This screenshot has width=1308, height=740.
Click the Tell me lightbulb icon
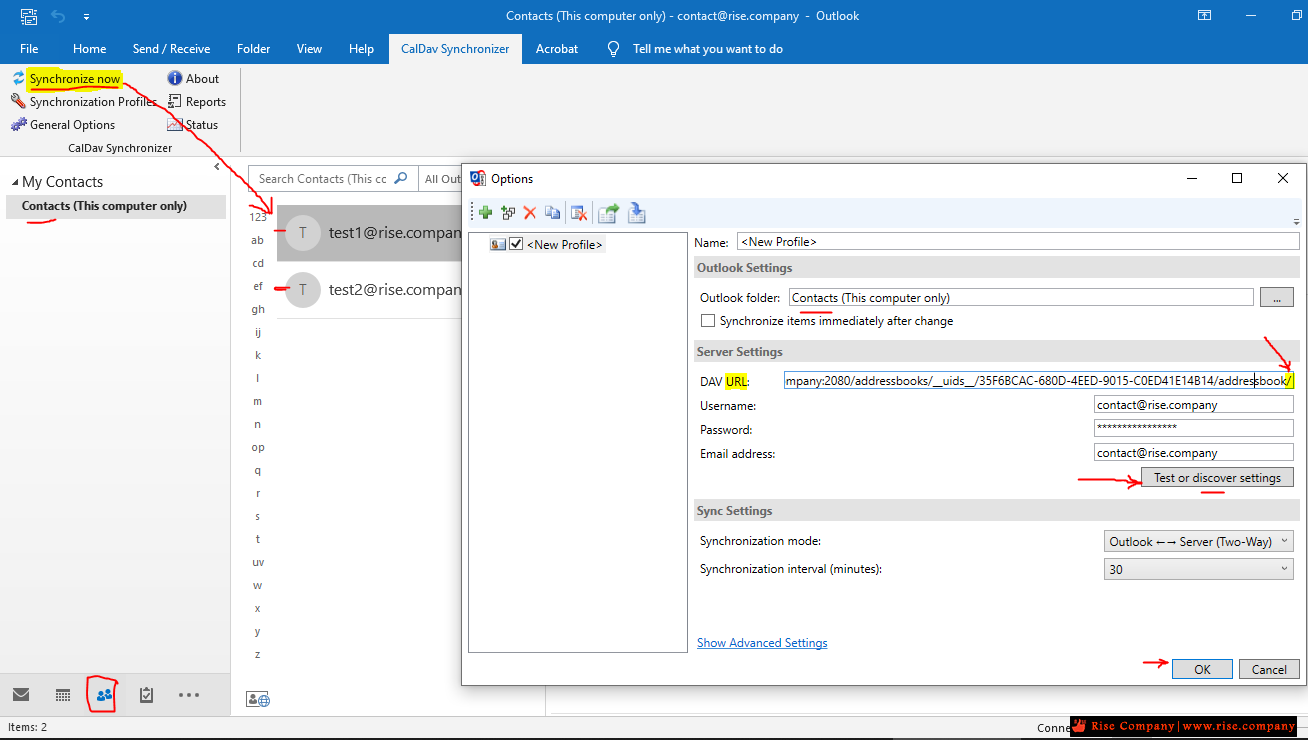pos(613,48)
